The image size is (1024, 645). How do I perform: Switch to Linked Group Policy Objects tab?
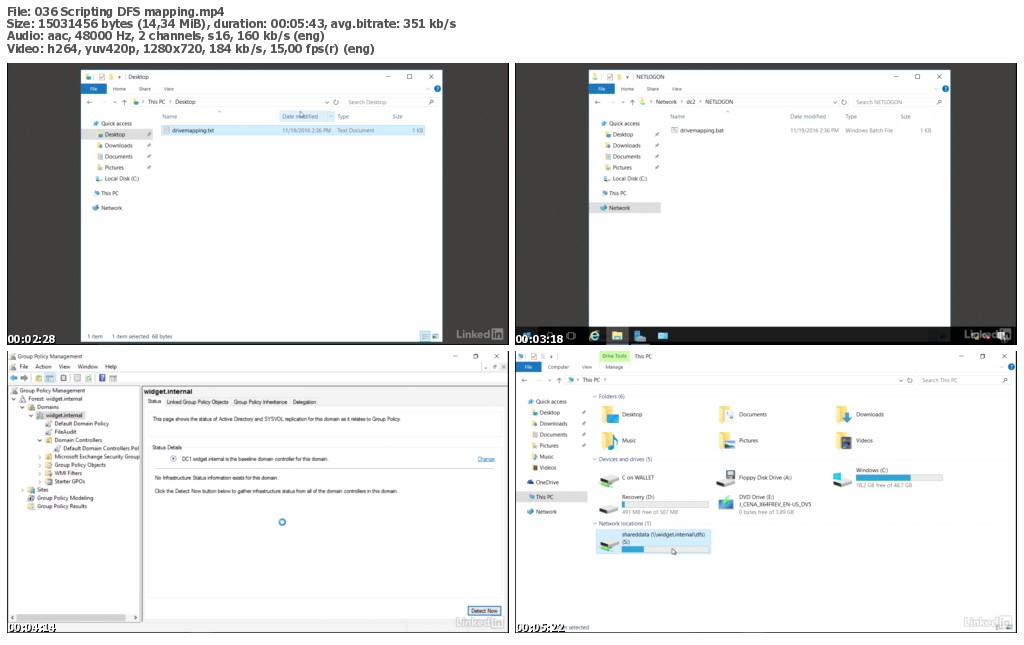pos(197,402)
